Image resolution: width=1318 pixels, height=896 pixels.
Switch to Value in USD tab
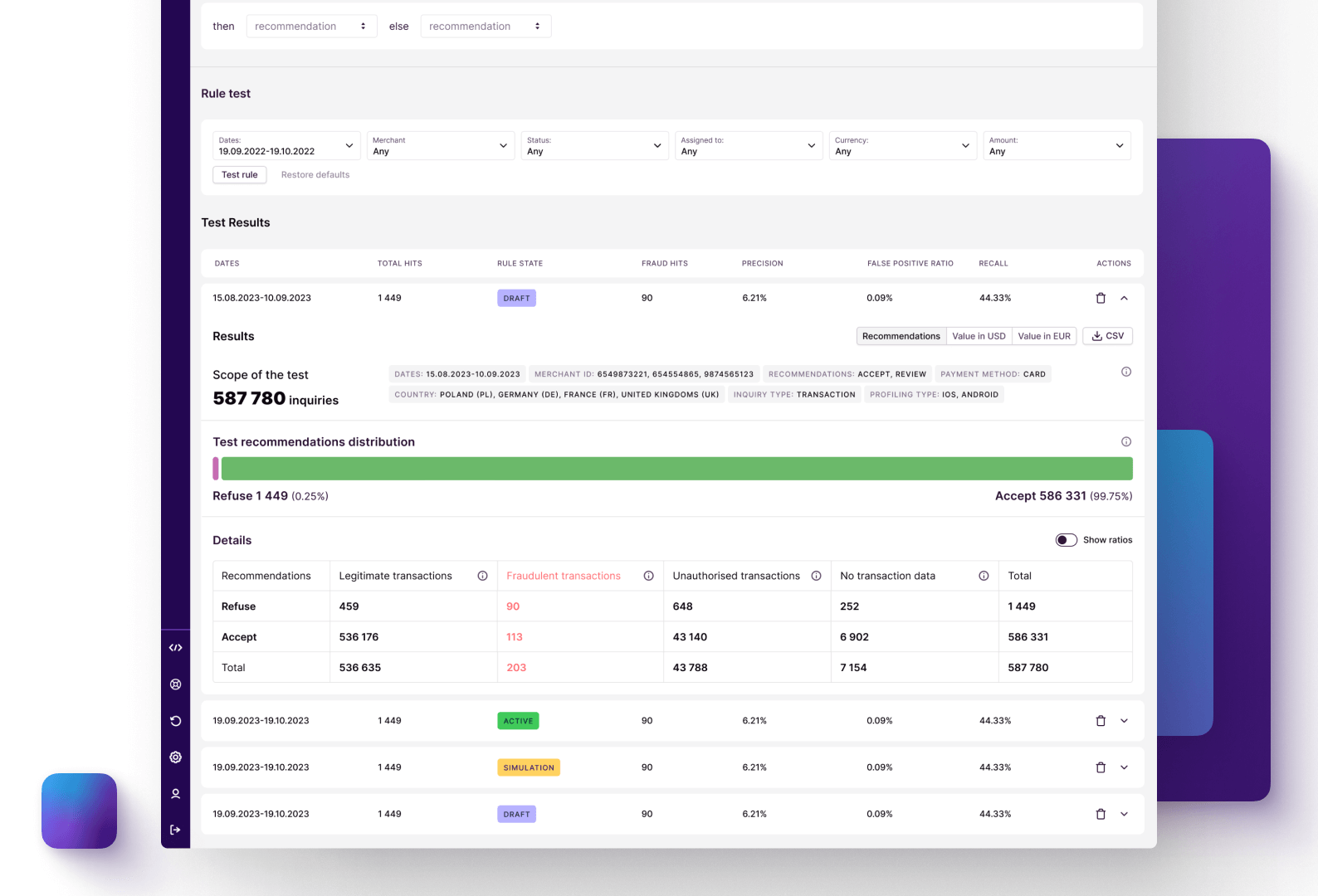coord(979,336)
